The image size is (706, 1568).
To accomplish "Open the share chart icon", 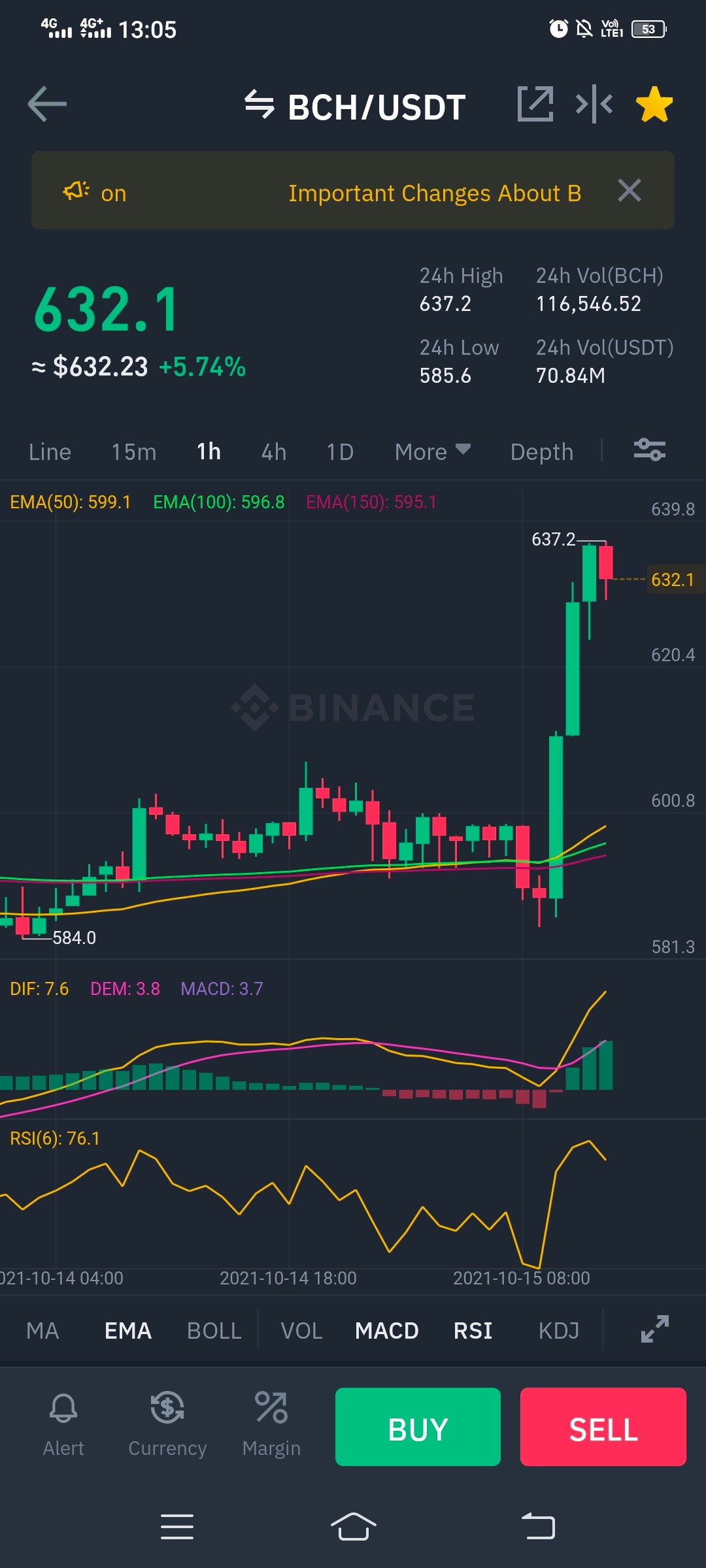I will [535, 104].
